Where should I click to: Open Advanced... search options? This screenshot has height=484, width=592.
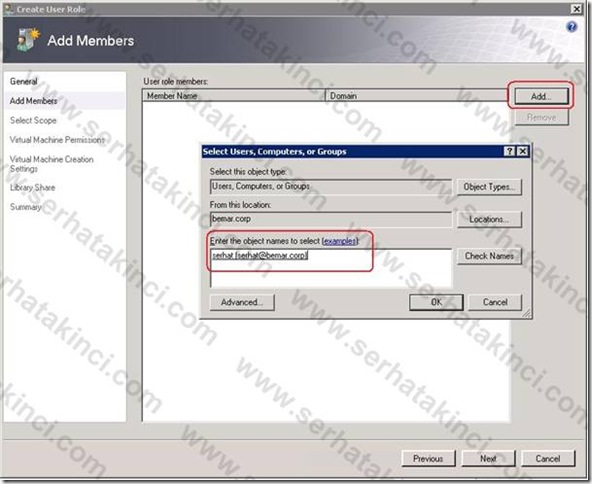coord(242,302)
